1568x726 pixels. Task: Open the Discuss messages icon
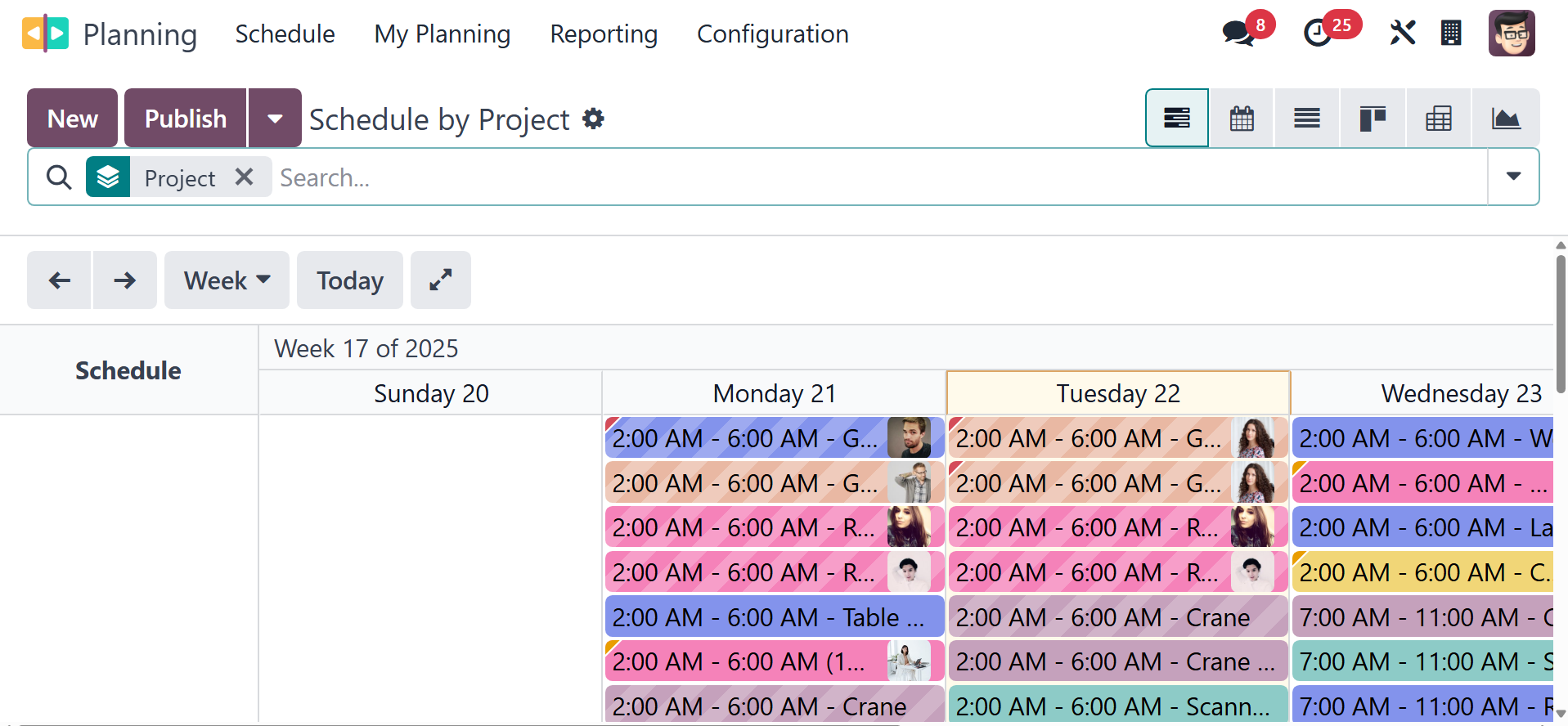pyautogui.click(x=1238, y=34)
